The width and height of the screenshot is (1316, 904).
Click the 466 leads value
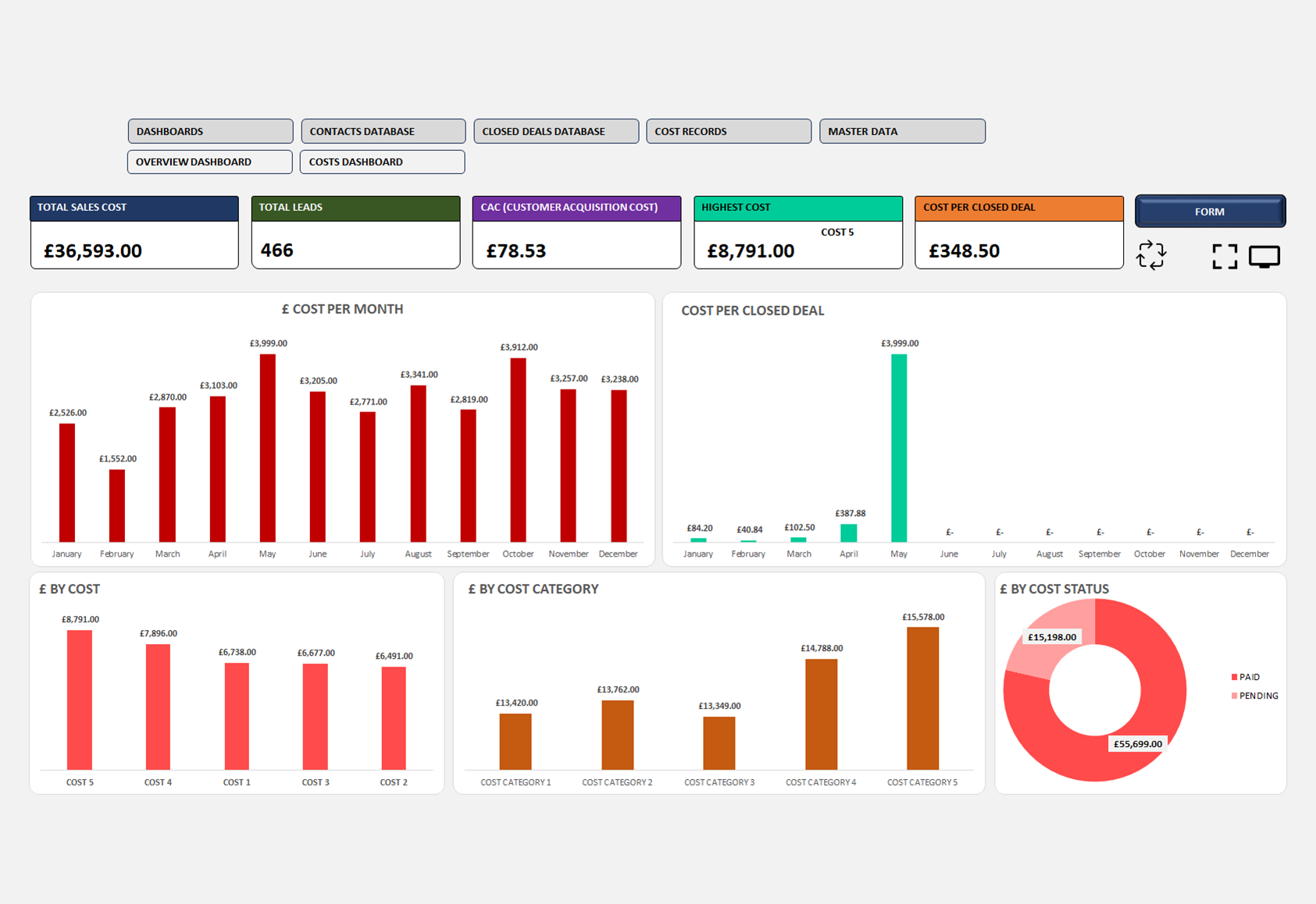[276, 251]
